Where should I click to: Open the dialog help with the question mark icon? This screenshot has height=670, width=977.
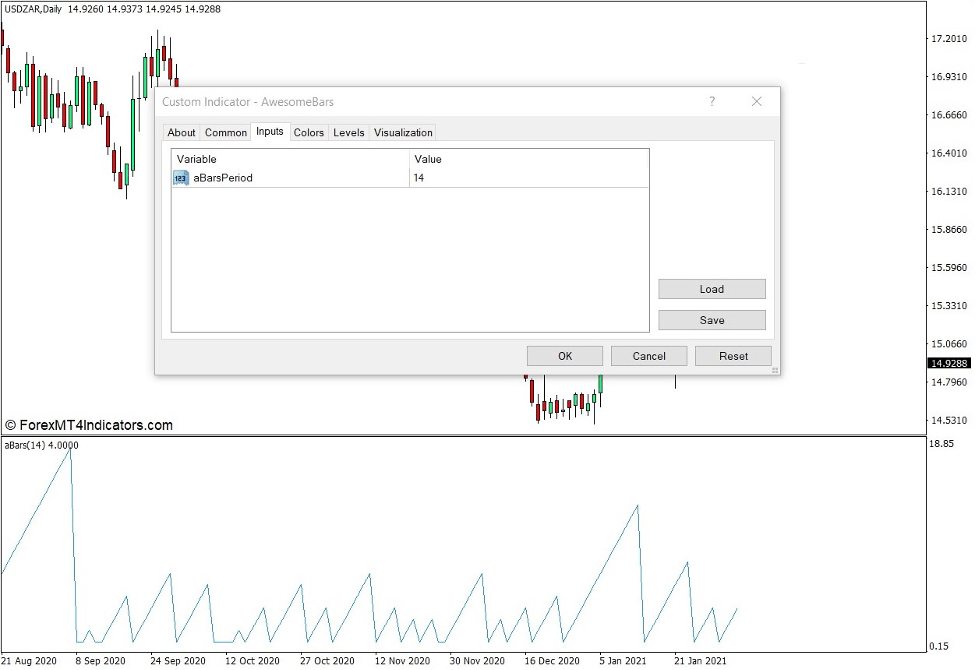click(711, 102)
